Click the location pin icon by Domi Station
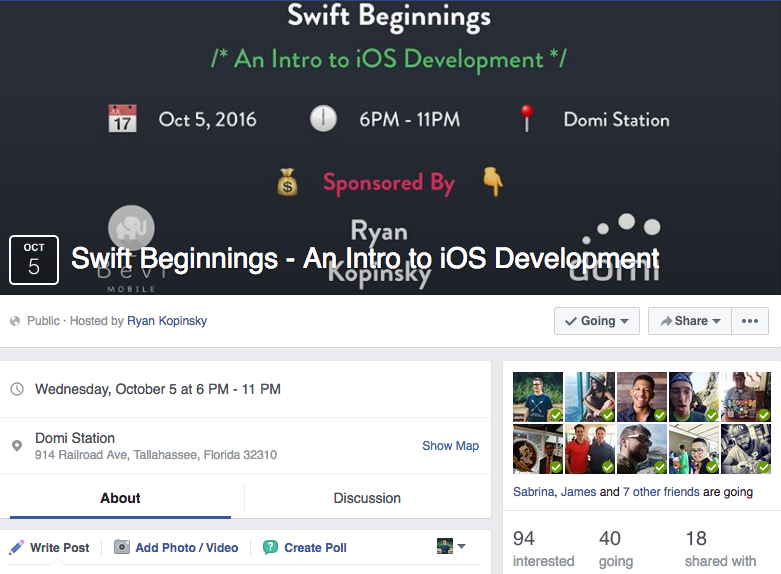This screenshot has width=781, height=574. coord(17,445)
